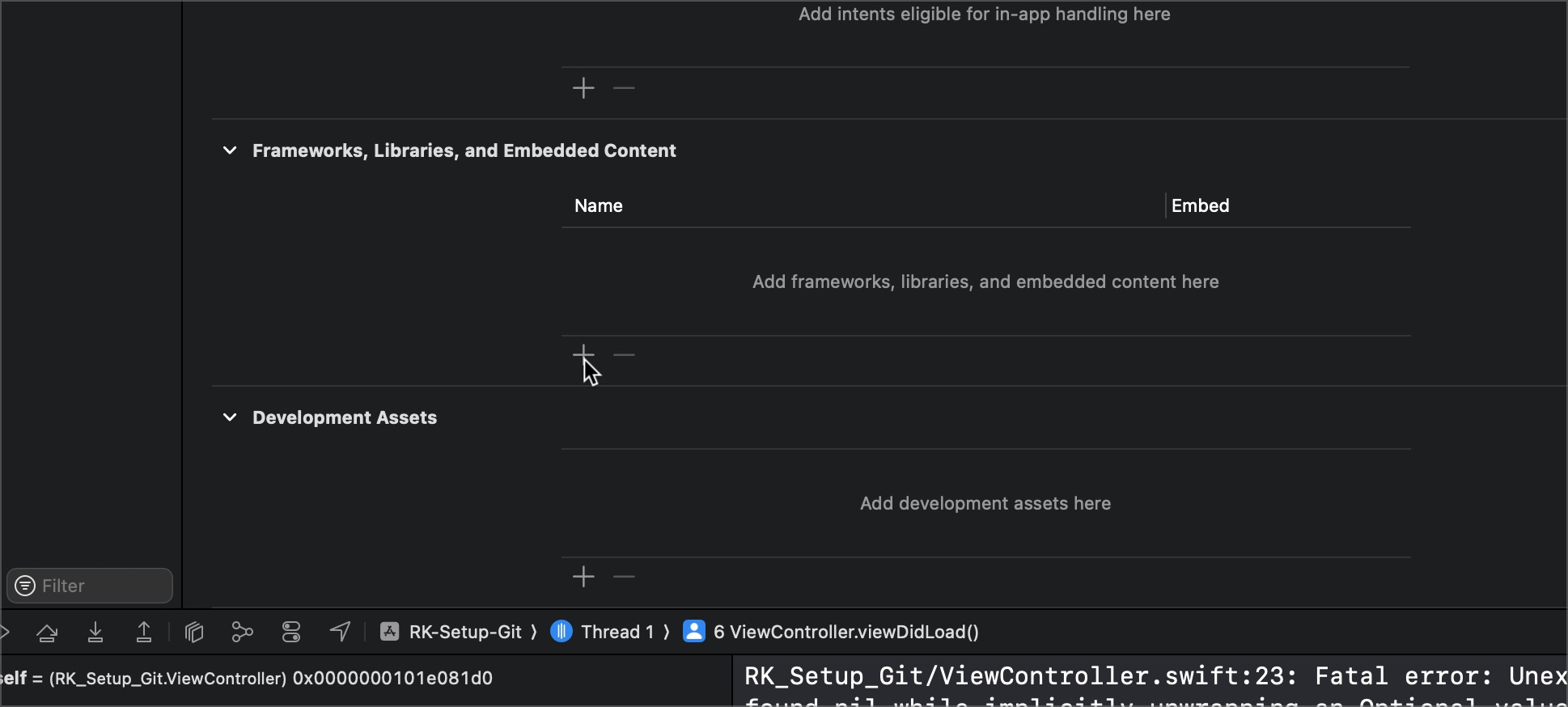
Task: Click the Development Assets heading
Action: (x=345, y=417)
